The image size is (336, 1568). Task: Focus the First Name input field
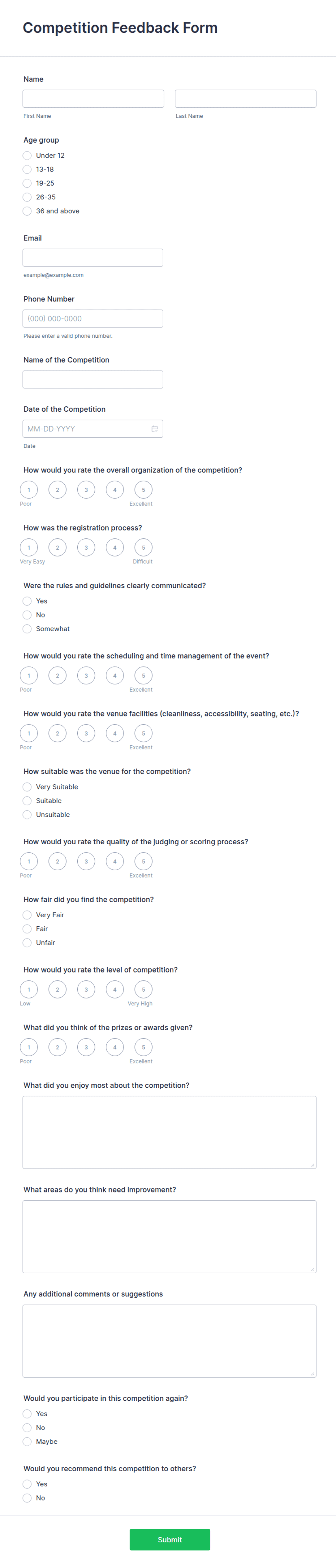[x=93, y=99]
